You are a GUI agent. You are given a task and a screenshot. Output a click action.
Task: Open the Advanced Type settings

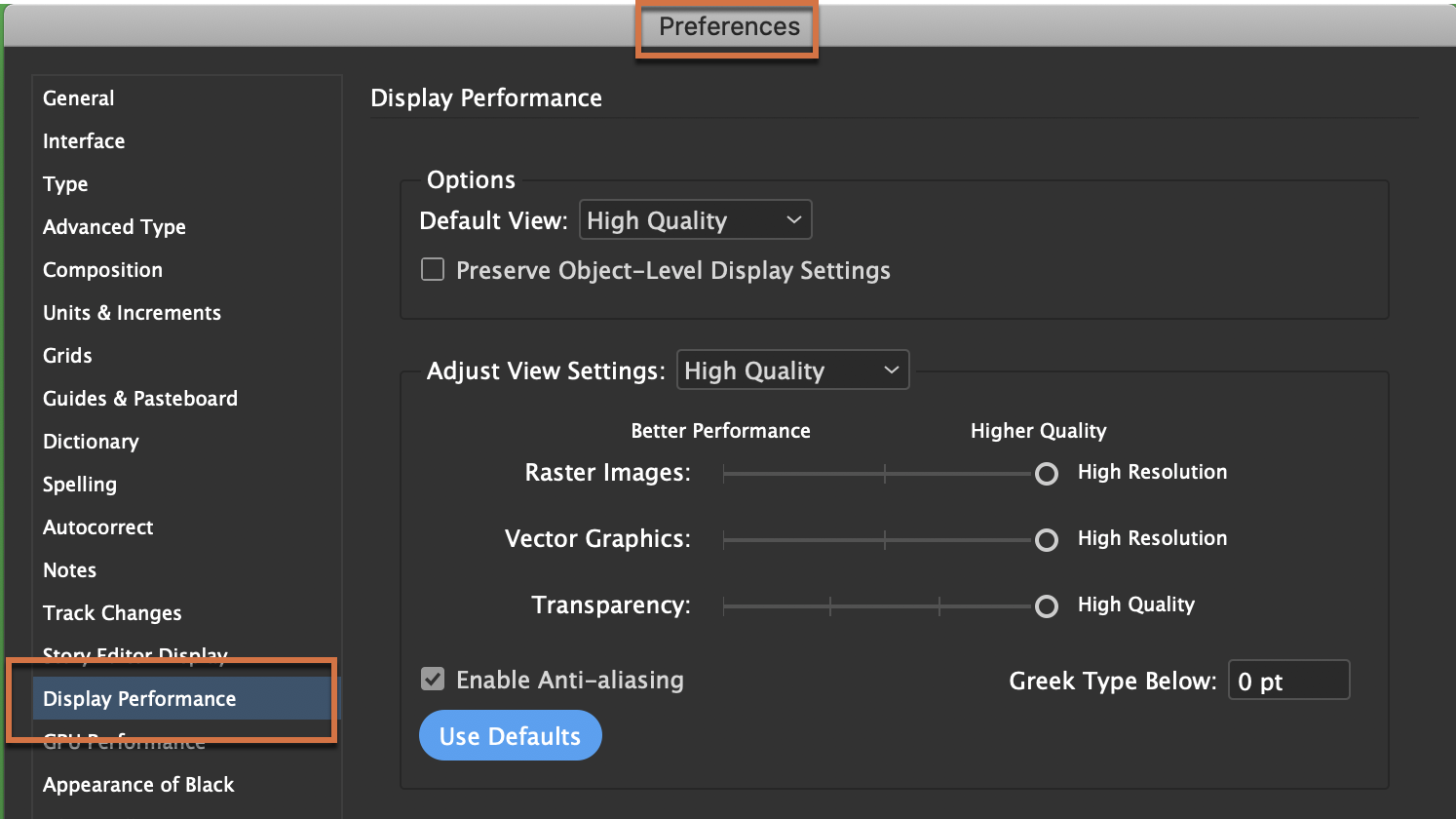pos(114,226)
